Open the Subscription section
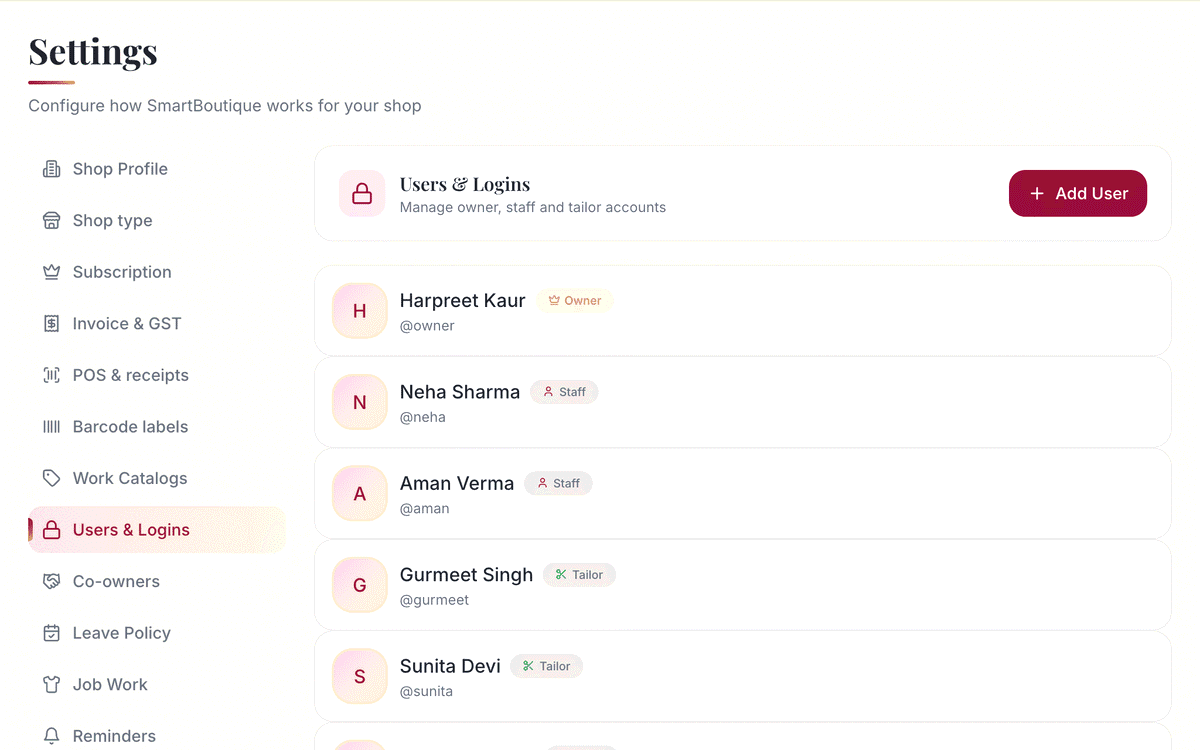This screenshot has height=750, width=1200. tap(157, 272)
